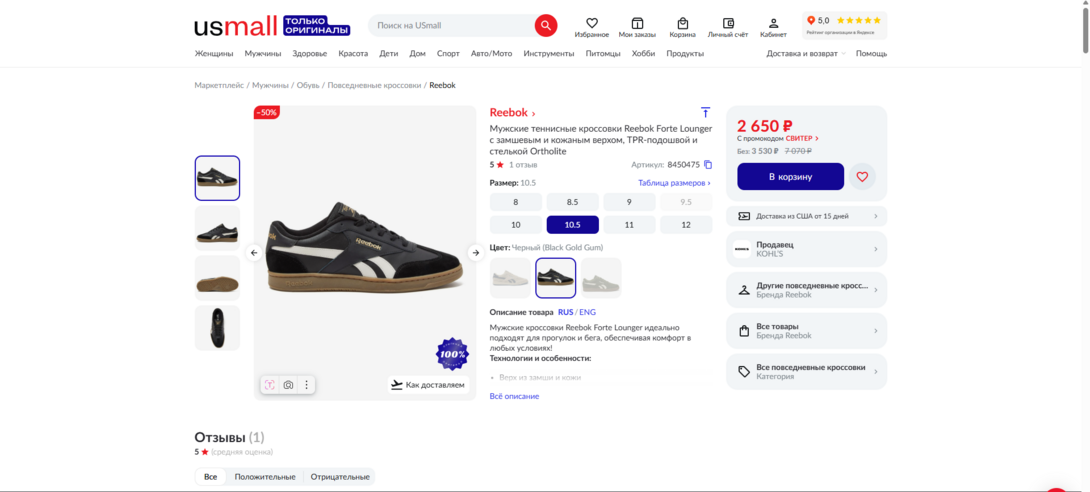Switch description language to ENG
The width and height of the screenshot is (1090, 492).
(587, 312)
